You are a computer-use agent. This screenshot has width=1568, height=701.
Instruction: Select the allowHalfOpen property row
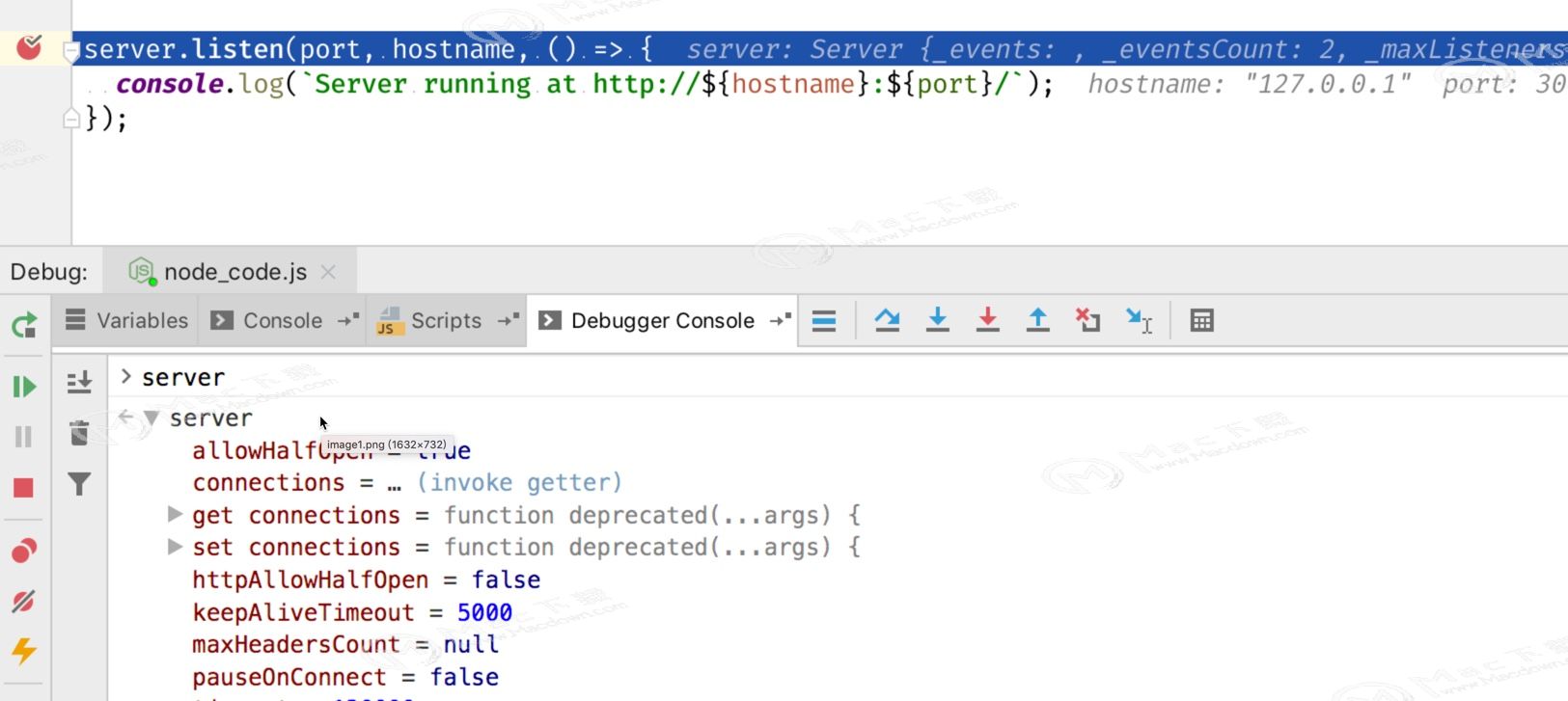(x=331, y=450)
